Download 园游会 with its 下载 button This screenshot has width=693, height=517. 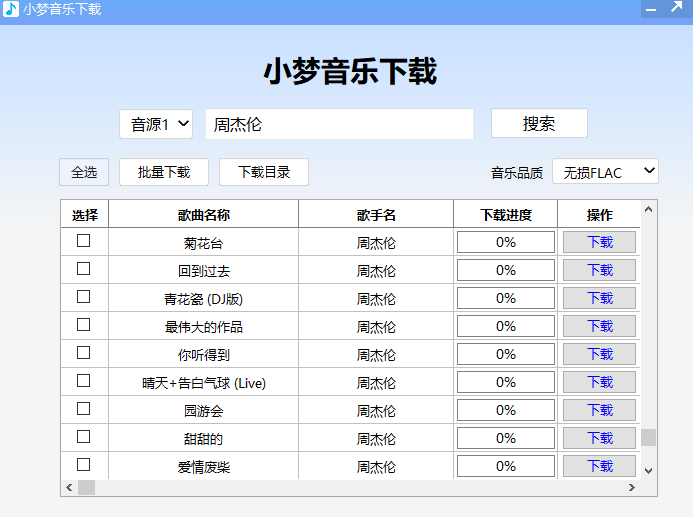[x=599, y=410]
